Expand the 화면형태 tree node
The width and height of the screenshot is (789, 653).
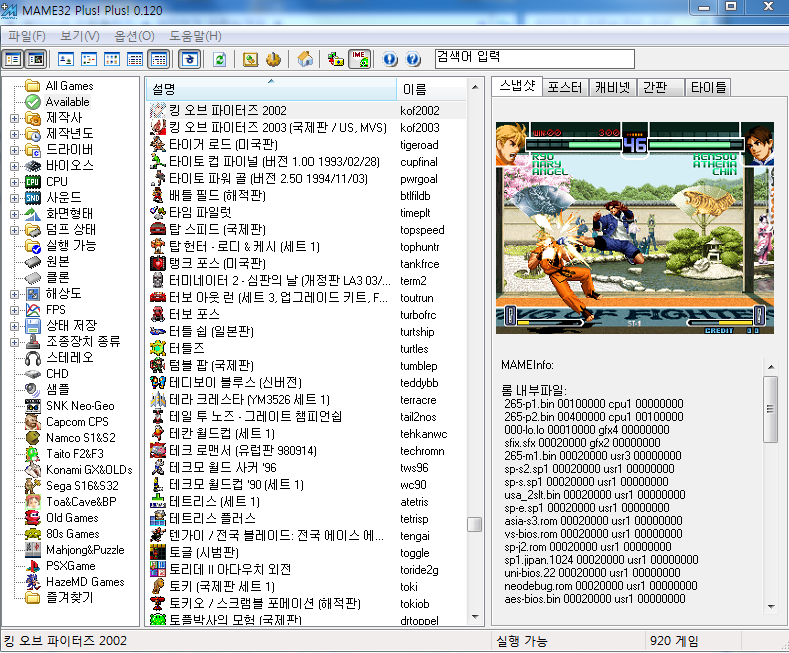tap(14, 214)
